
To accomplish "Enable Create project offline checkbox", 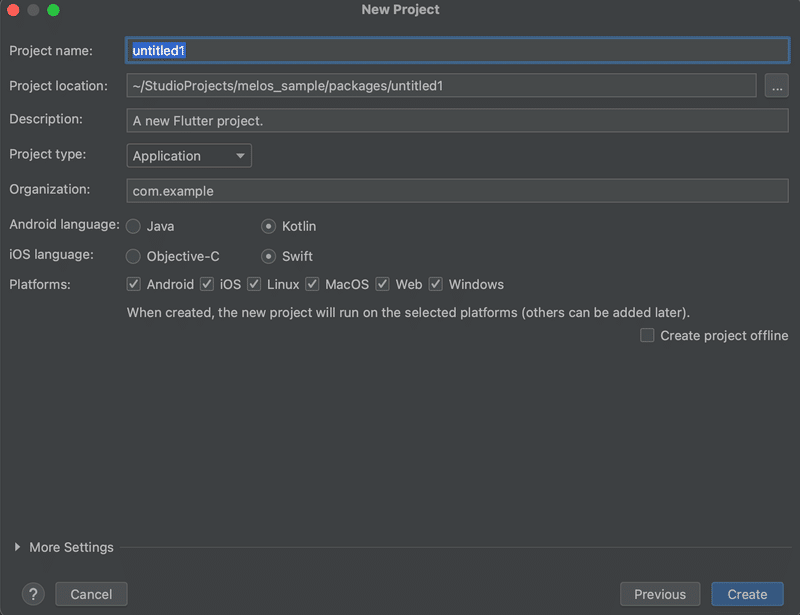I will pyautogui.click(x=648, y=336).
